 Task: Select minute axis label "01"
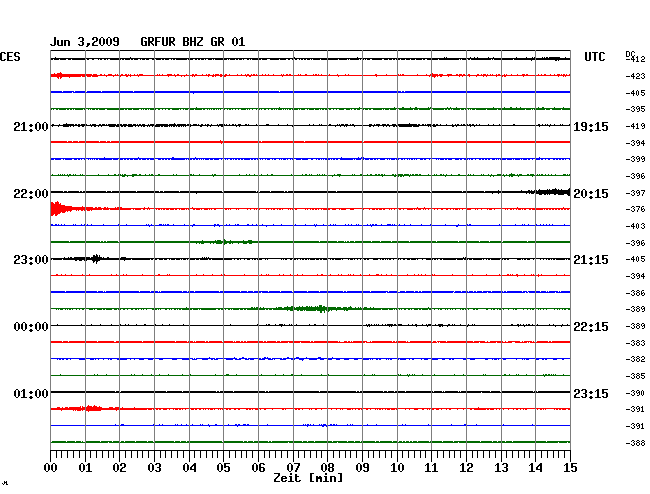point(85,467)
